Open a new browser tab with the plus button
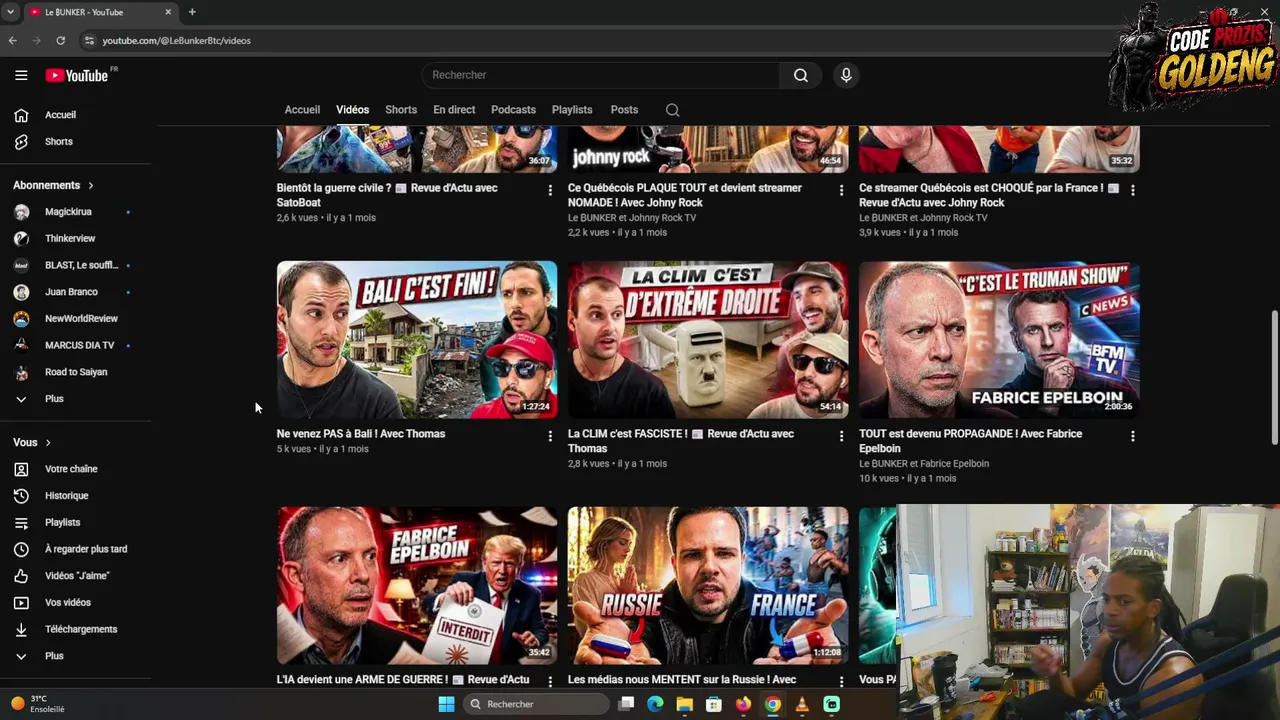Screen dimensions: 1280x720 [x=192, y=12]
